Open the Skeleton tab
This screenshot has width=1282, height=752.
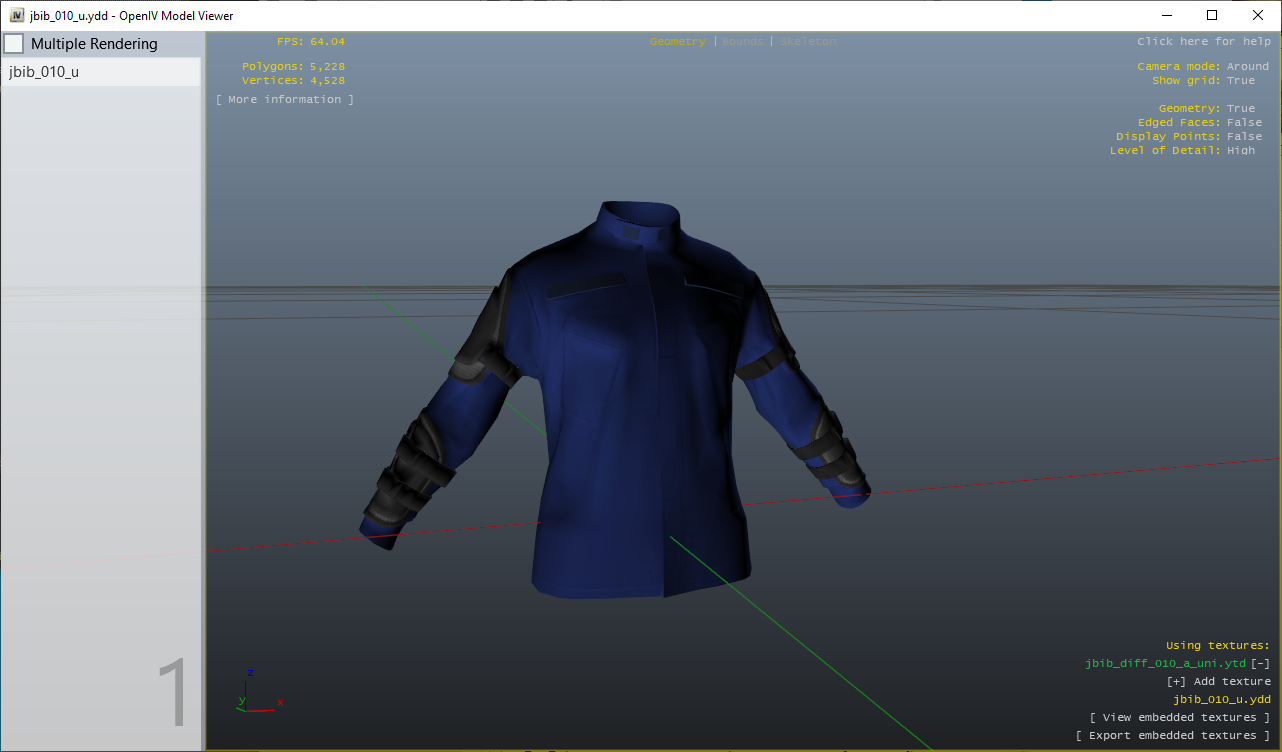point(807,41)
